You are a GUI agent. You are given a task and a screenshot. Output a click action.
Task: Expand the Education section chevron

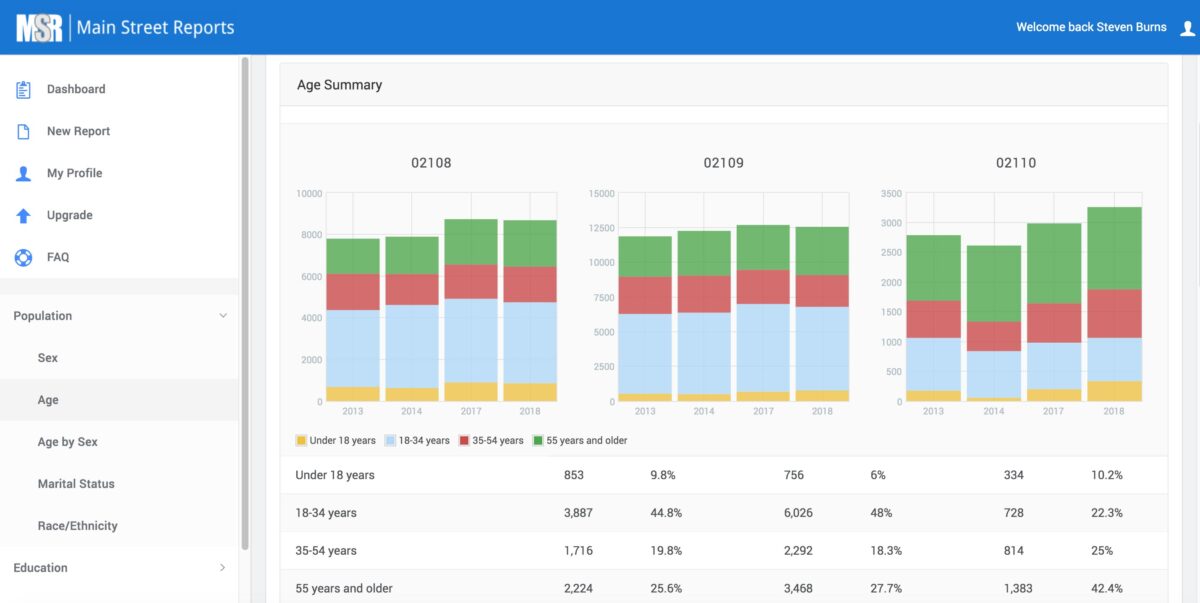[223, 568]
